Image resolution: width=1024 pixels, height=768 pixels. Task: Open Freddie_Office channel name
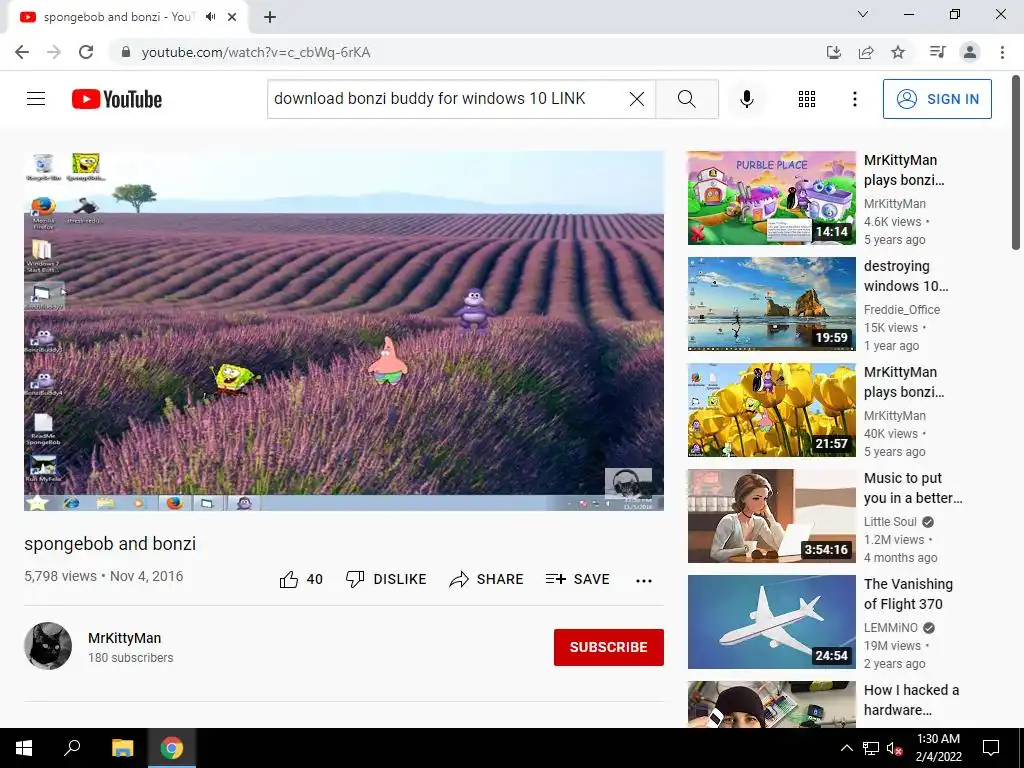[902, 310]
